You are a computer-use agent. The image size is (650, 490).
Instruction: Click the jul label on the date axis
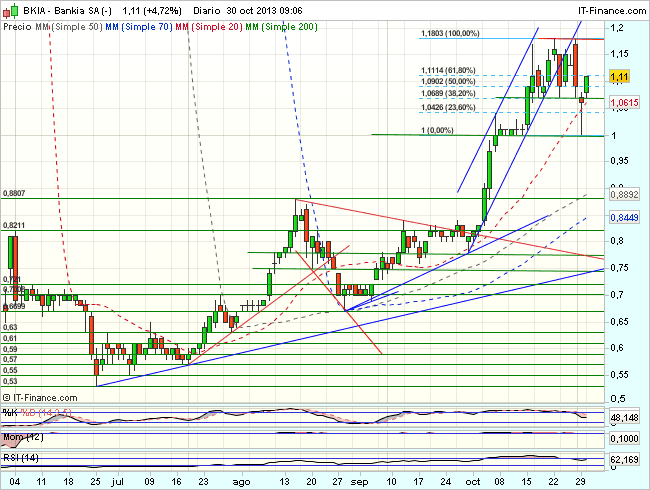pos(118,482)
